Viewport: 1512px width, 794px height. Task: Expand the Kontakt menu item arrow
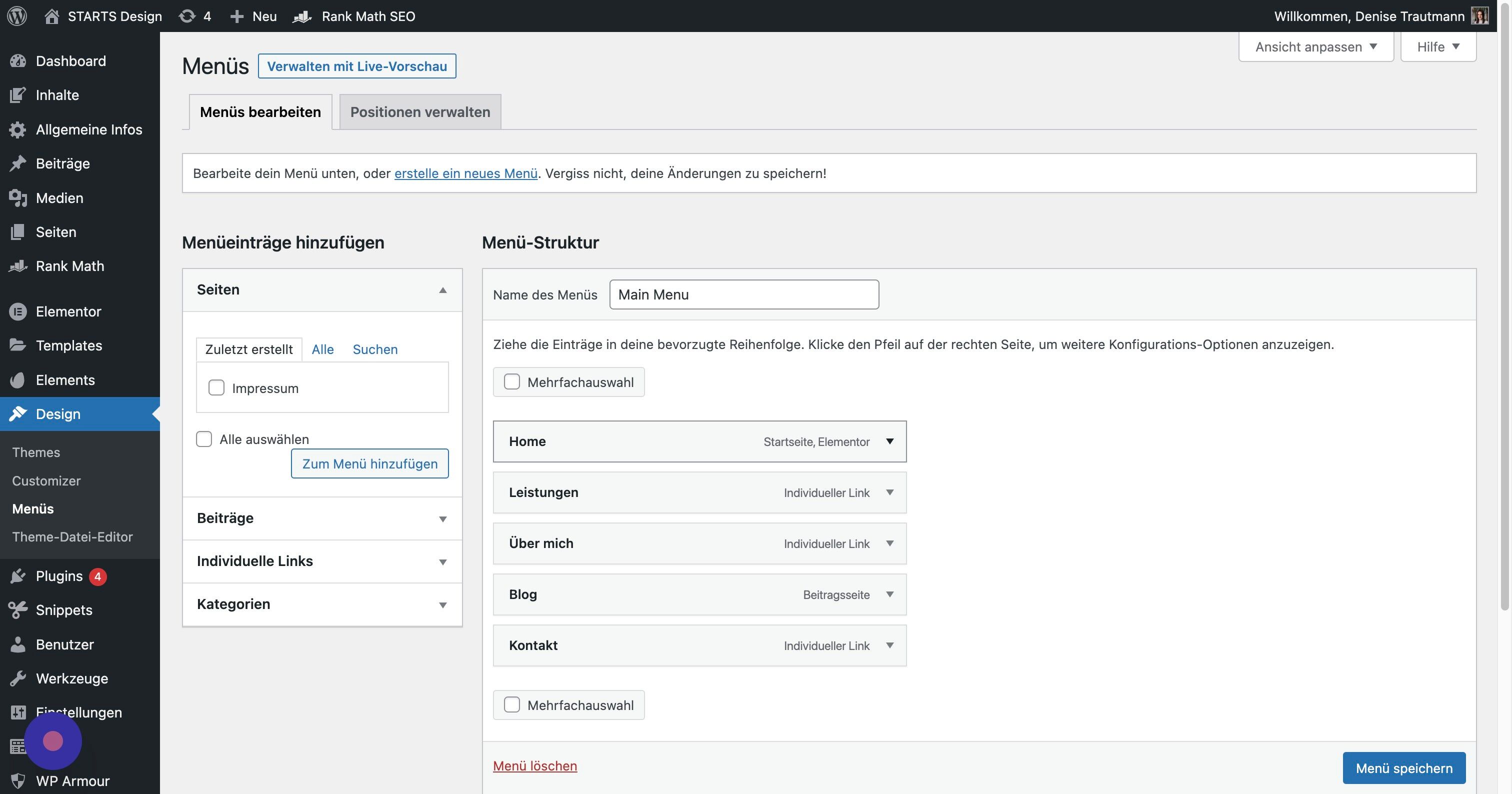click(x=890, y=645)
